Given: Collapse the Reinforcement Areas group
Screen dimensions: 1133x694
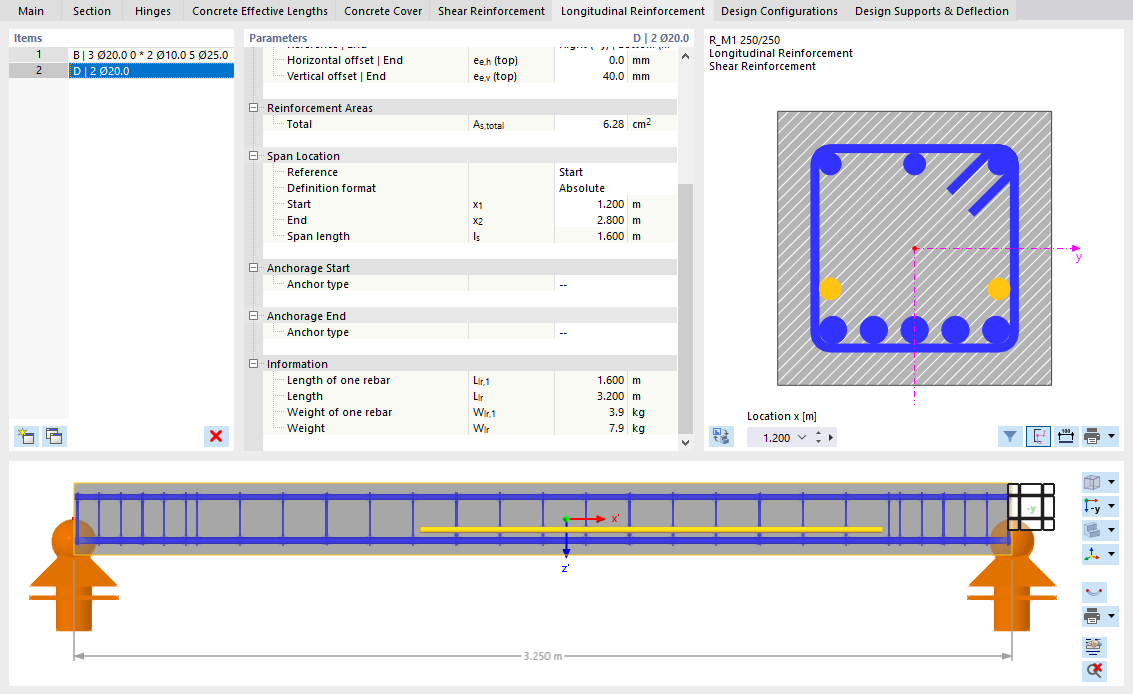Looking at the screenshot, I should click(x=254, y=108).
